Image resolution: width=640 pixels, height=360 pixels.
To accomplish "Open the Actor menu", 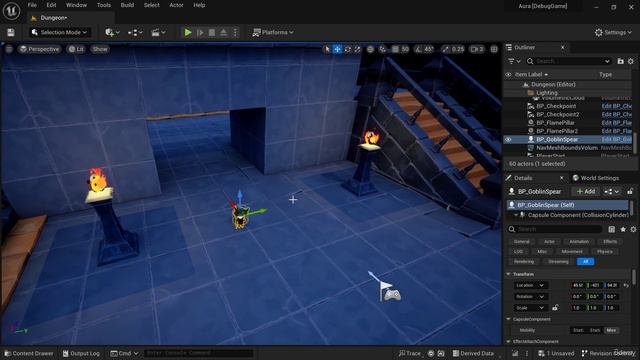I will tap(176, 5).
